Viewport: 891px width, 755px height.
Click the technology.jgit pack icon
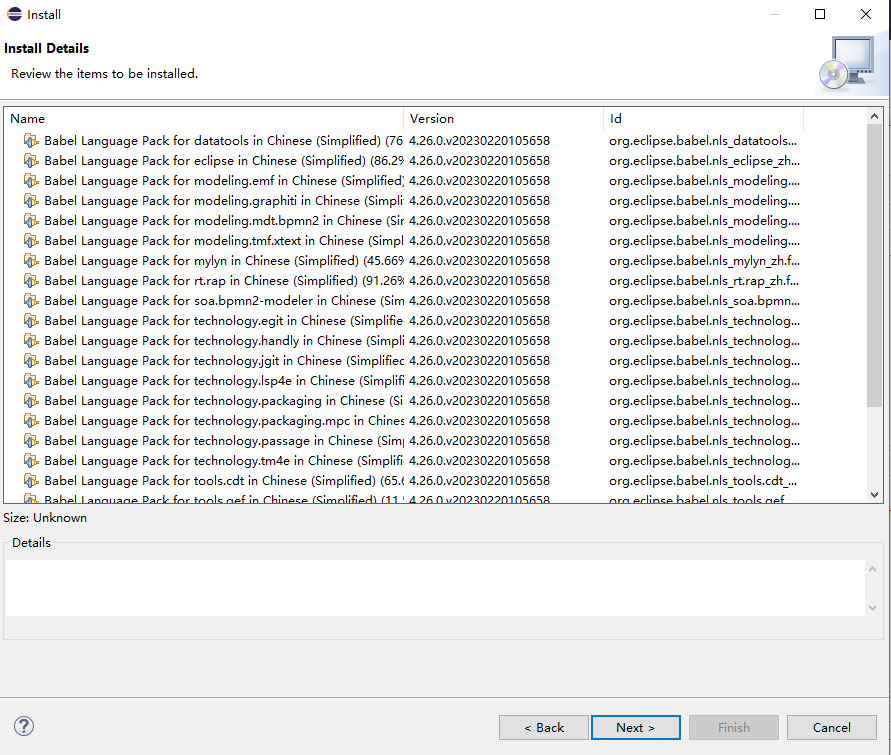31,361
